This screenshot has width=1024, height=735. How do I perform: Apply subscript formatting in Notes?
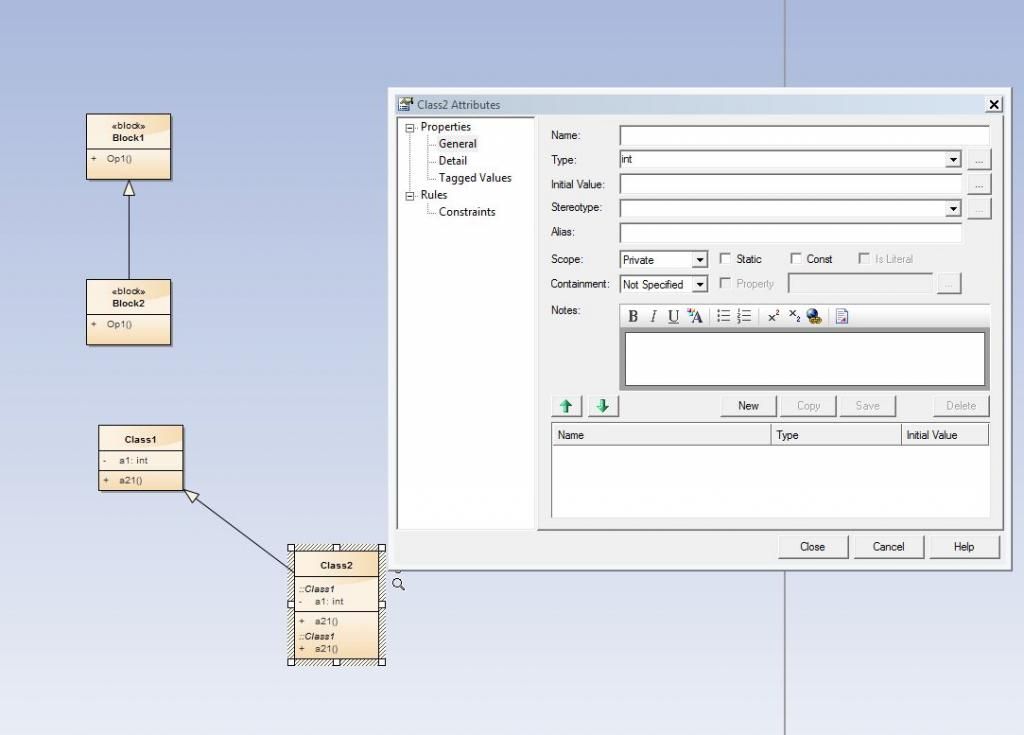(x=794, y=316)
